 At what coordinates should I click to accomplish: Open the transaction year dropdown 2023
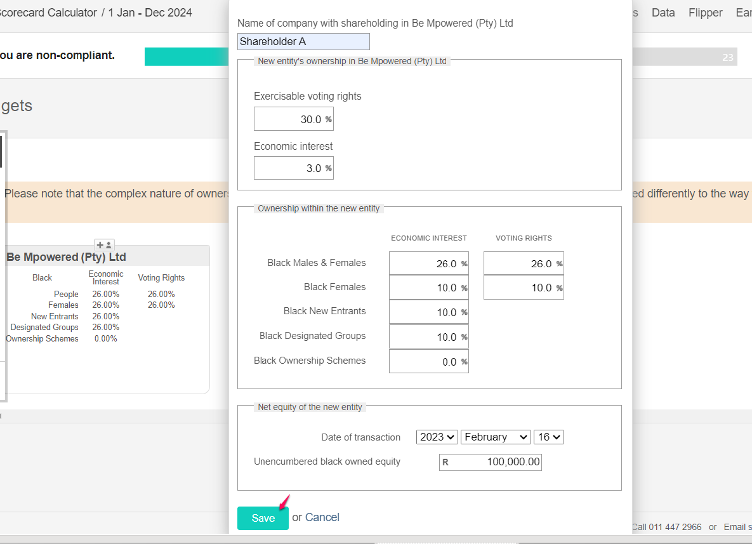[x=436, y=437]
